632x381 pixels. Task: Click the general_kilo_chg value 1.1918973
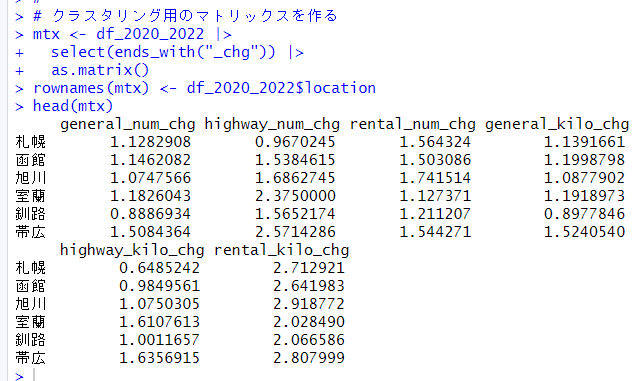click(x=584, y=196)
